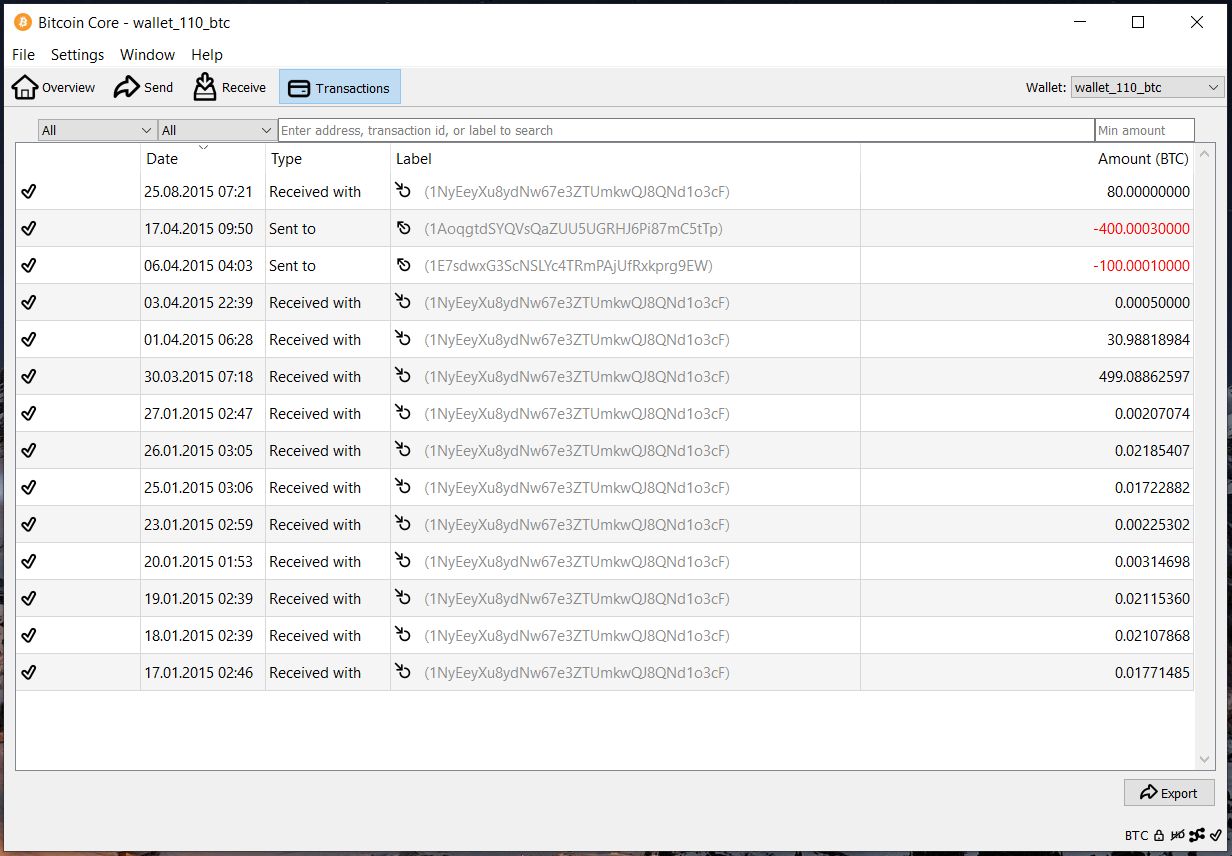
Task: Select the 80.00000000 amount cell
Action: pos(1027,191)
